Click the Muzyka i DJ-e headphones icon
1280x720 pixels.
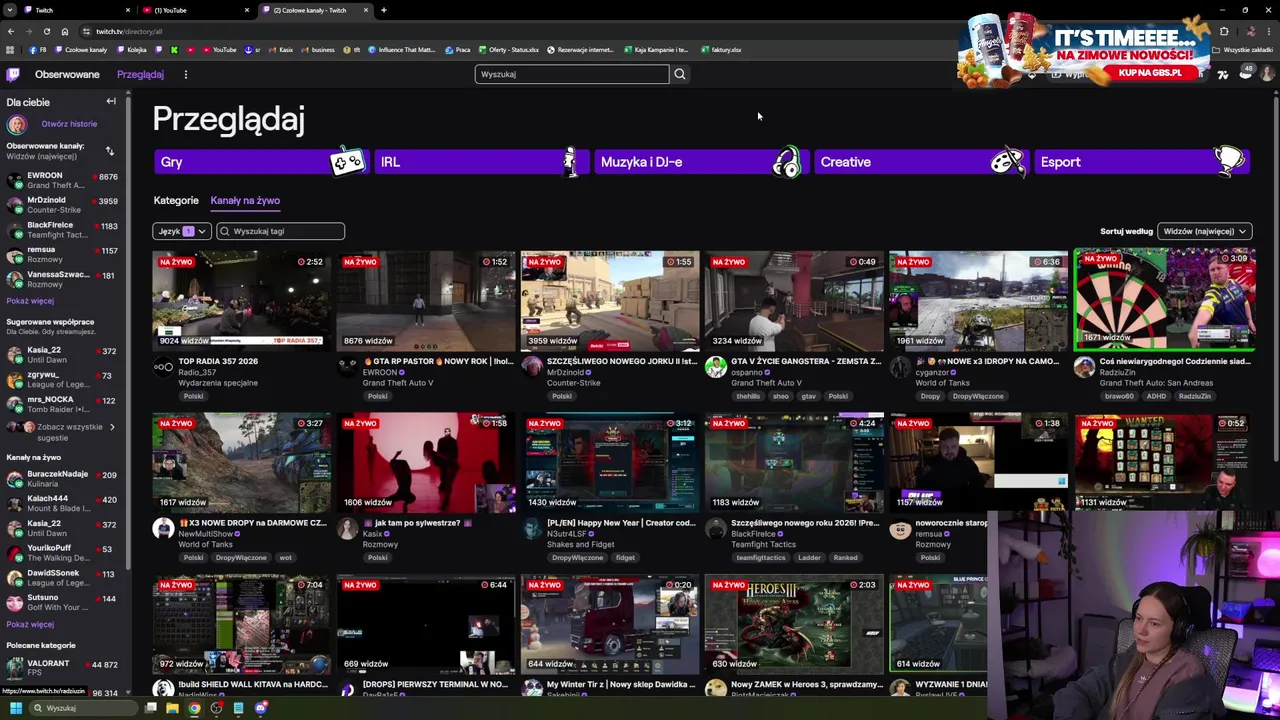pyautogui.click(x=787, y=162)
